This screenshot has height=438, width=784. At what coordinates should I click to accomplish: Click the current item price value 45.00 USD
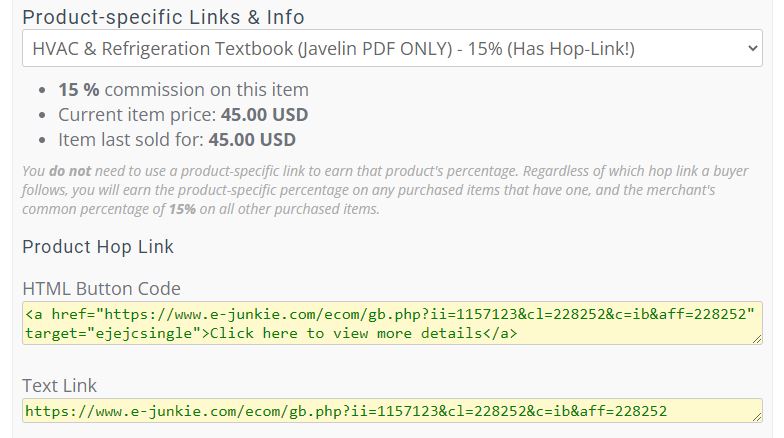pyautogui.click(x=264, y=114)
